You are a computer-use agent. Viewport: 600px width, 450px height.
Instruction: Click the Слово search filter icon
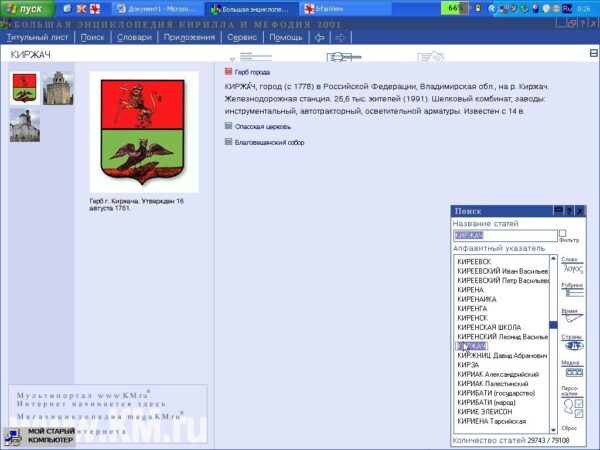pyautogui.click(x=571, y=268)
